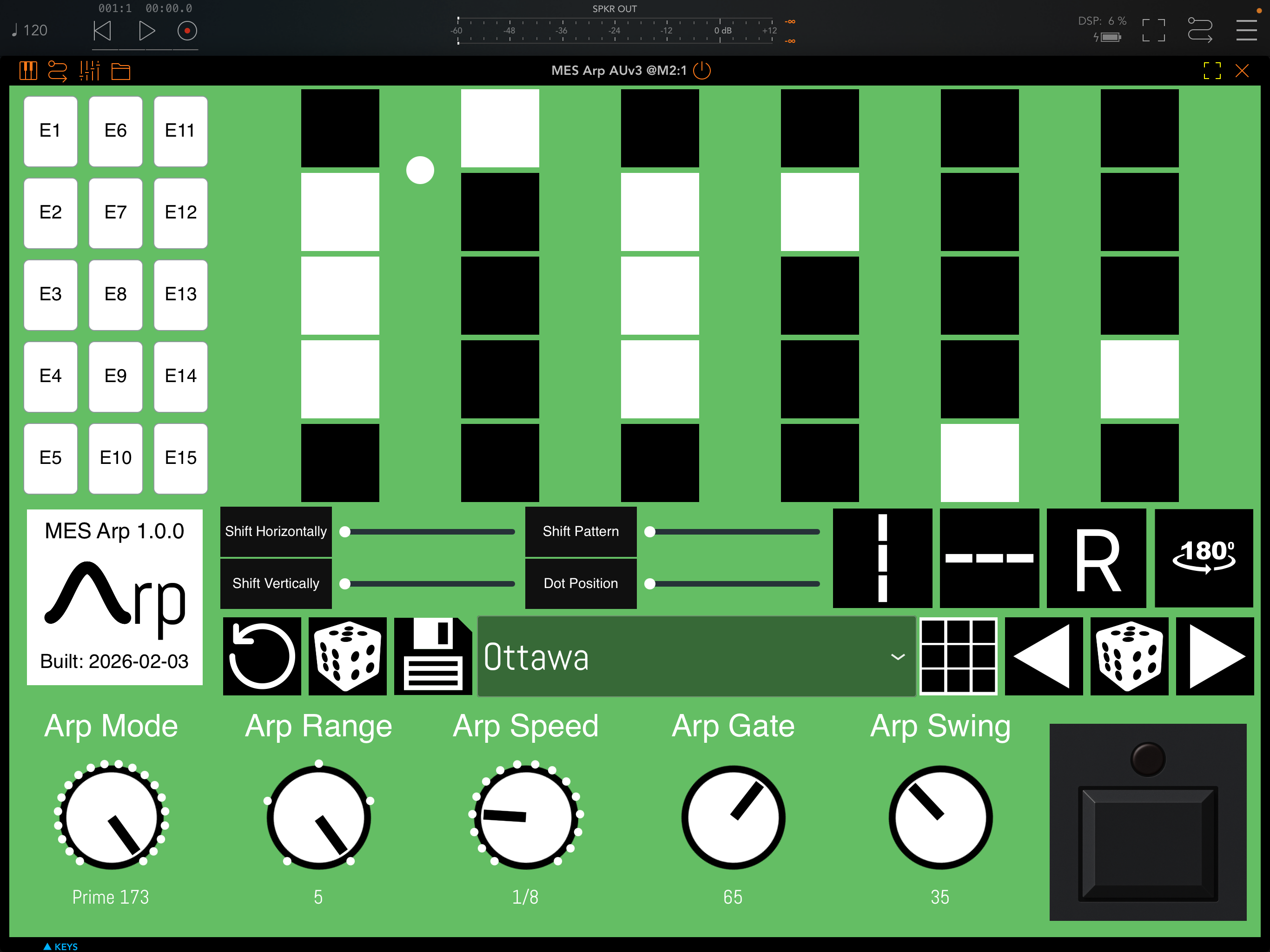
Task: Close the MES Arp plugin window
Action: tap(1242, 71)
